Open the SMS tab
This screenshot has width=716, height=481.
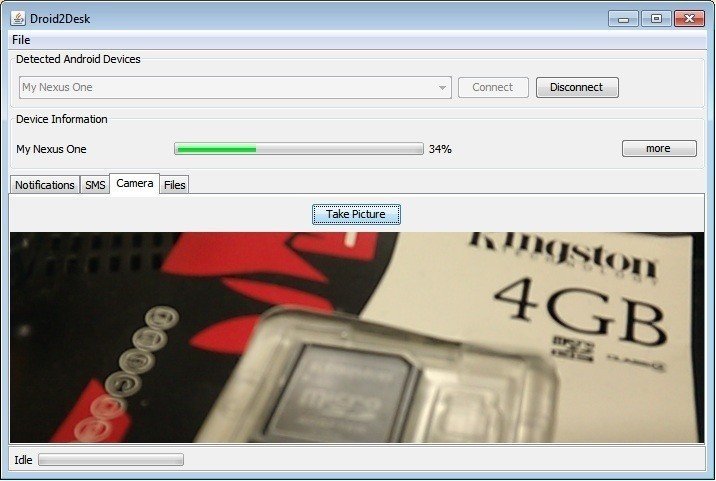95,185
